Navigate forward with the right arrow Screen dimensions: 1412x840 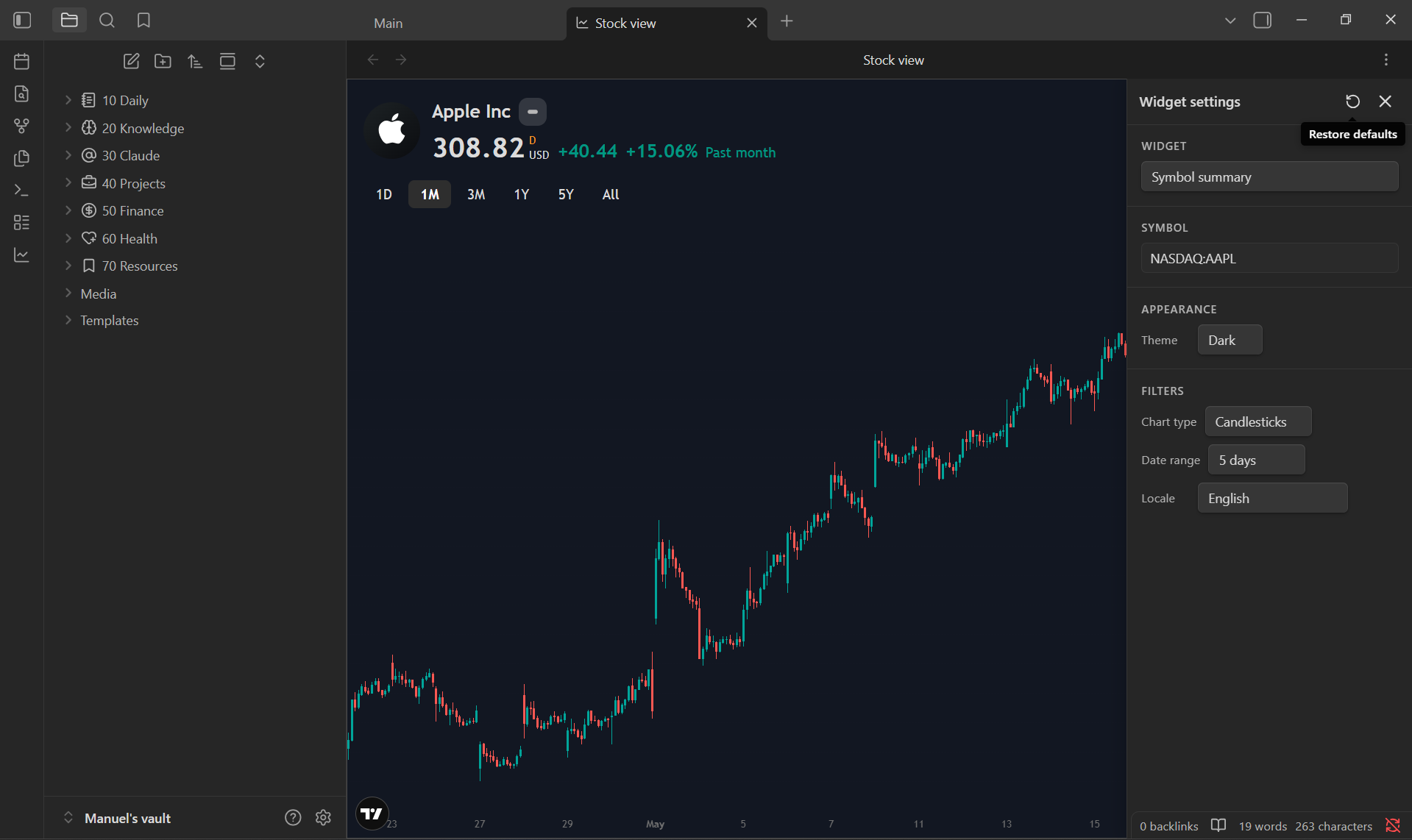tap(401, 60)
